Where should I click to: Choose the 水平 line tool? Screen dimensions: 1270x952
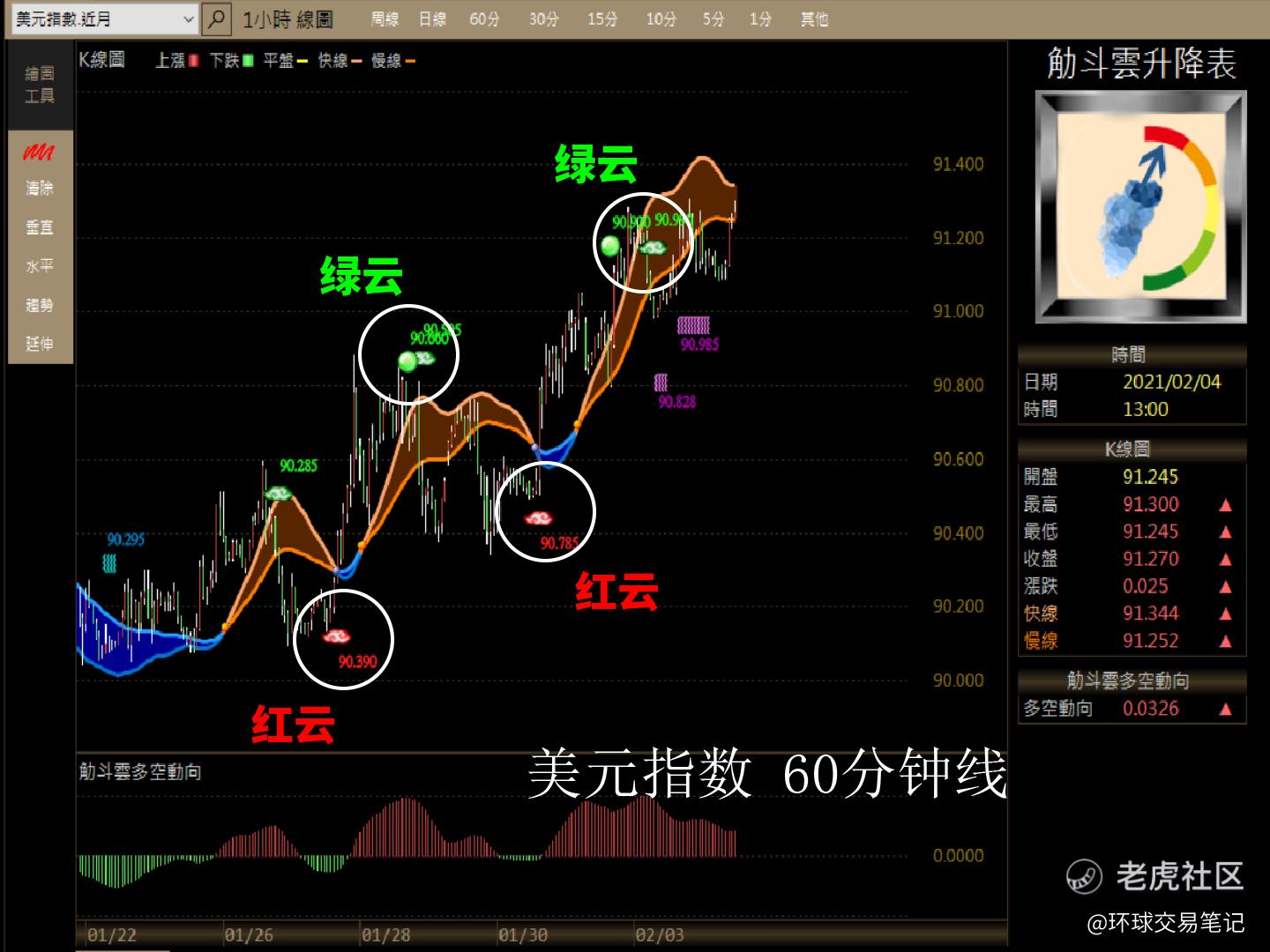pos(40,266)
